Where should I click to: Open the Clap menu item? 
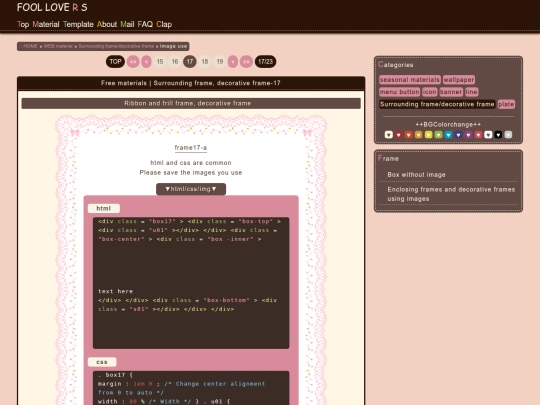[164, 24]
